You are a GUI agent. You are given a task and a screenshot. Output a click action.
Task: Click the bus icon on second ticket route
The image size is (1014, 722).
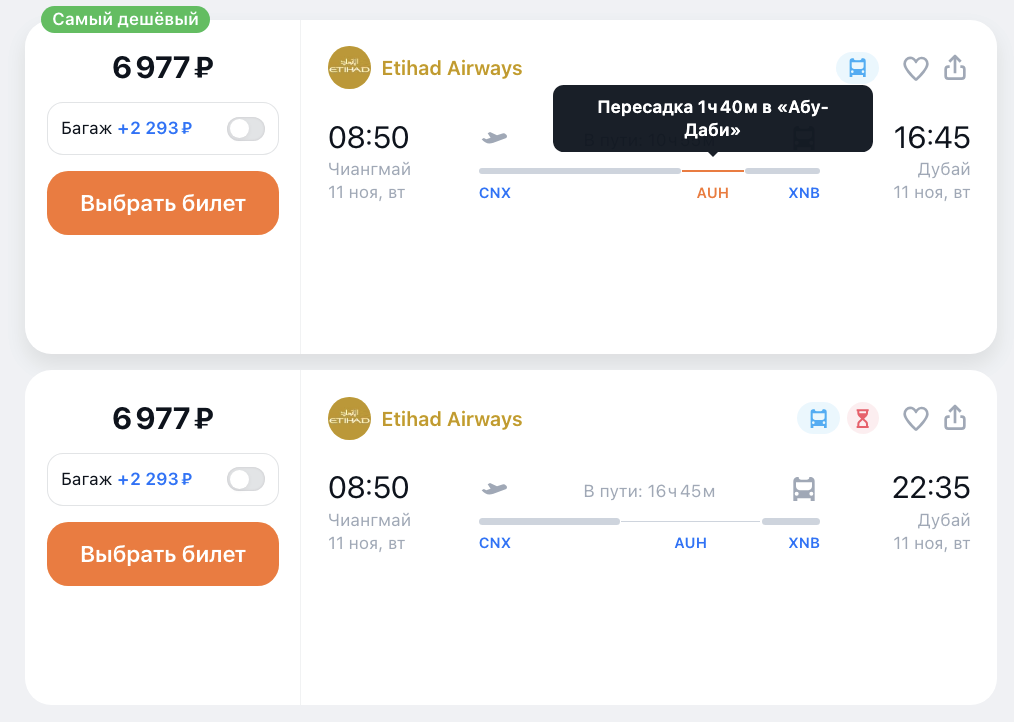(803, 489)
